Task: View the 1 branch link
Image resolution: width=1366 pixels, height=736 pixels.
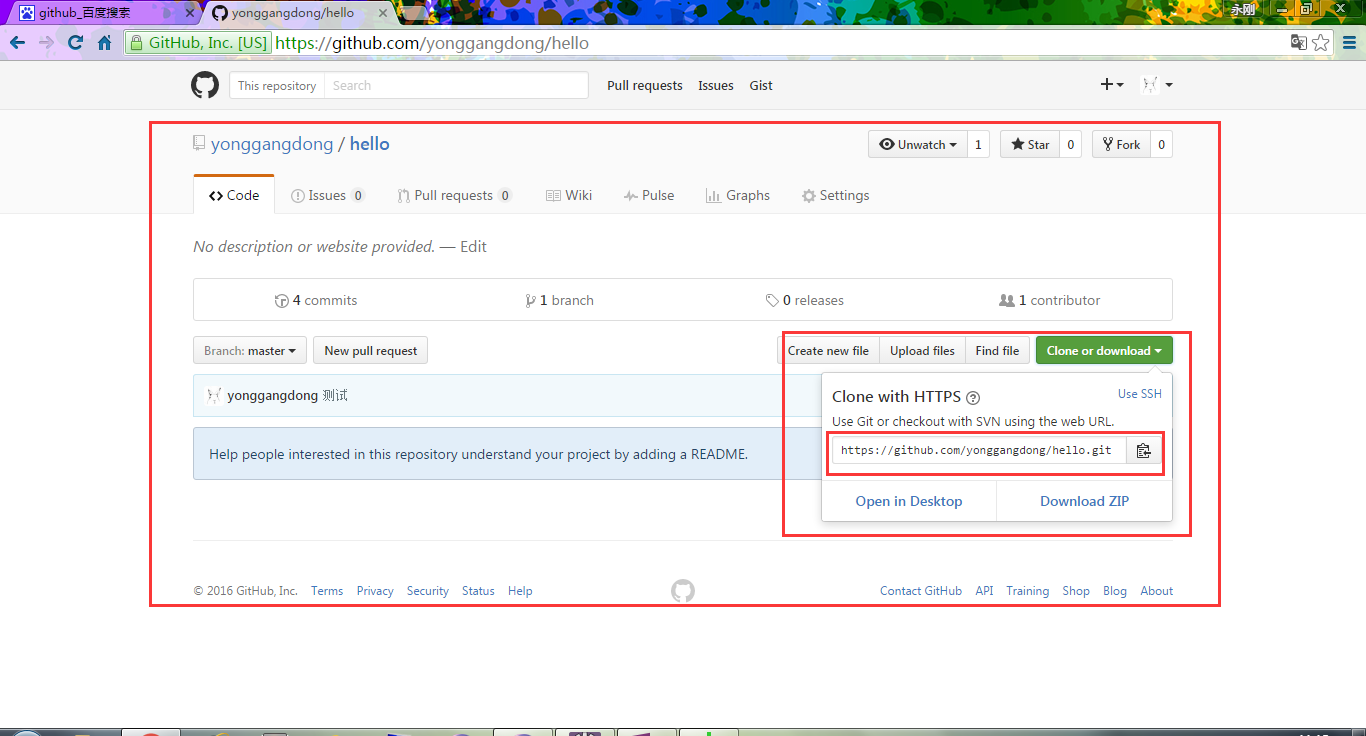Action: click(560, 300)
